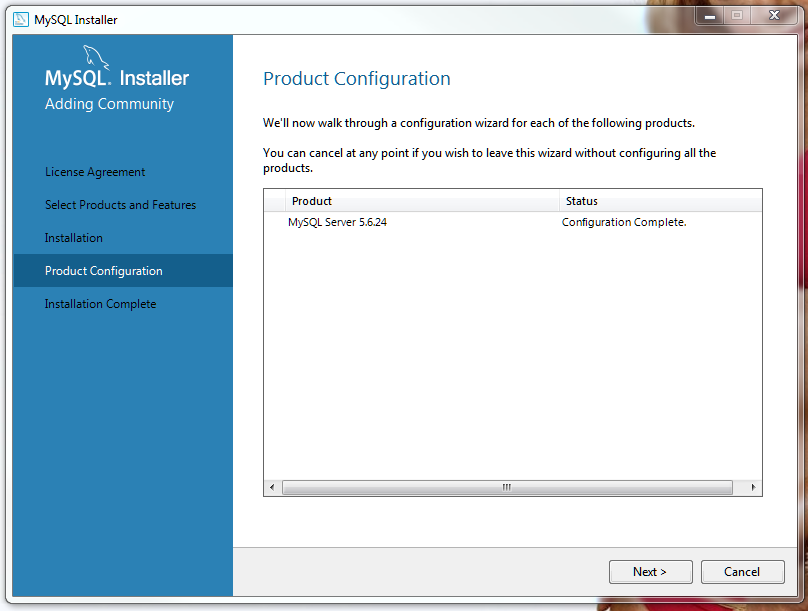Click the horizontal scrollbar right arrow

pyautogui.click(x=753, y=487)
